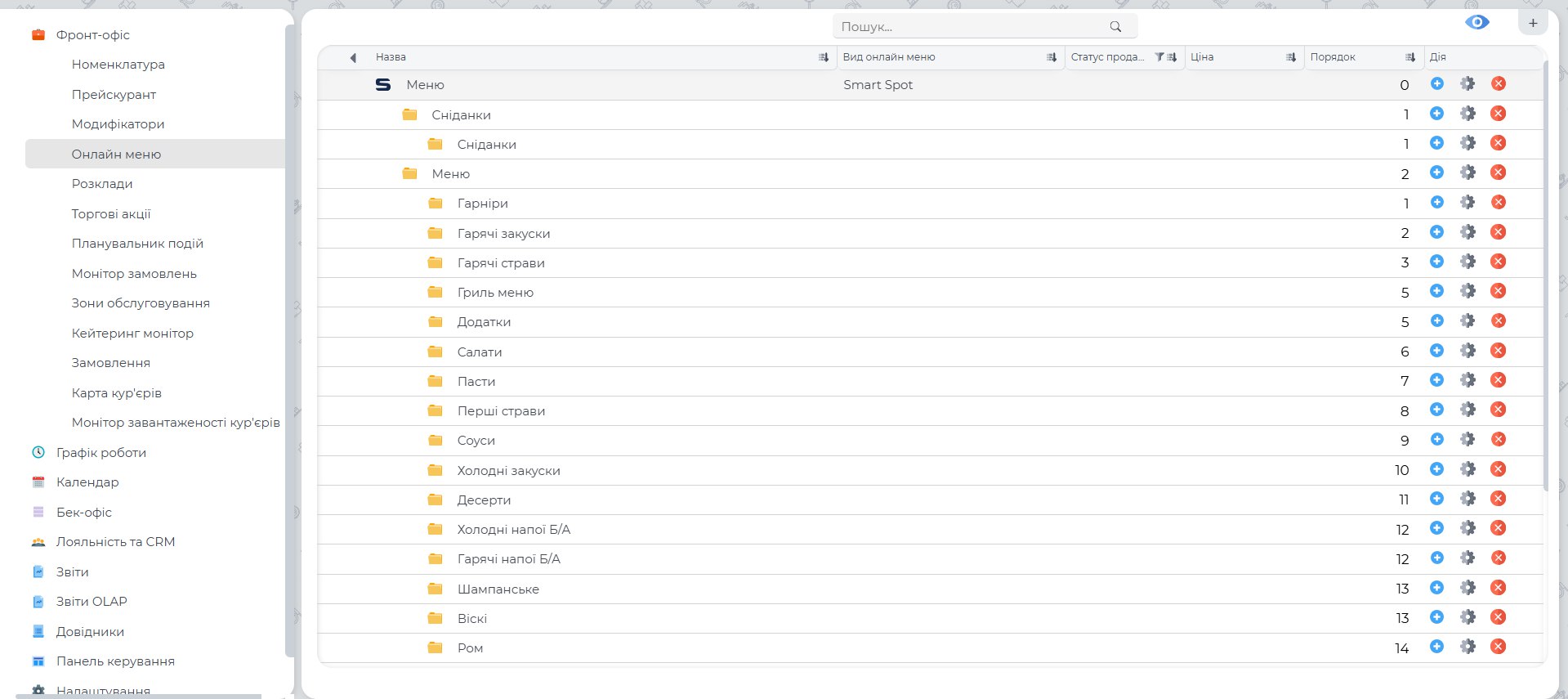Add item inside Пасти using plus icon
1568x699 pixels.
[1436, 380]
